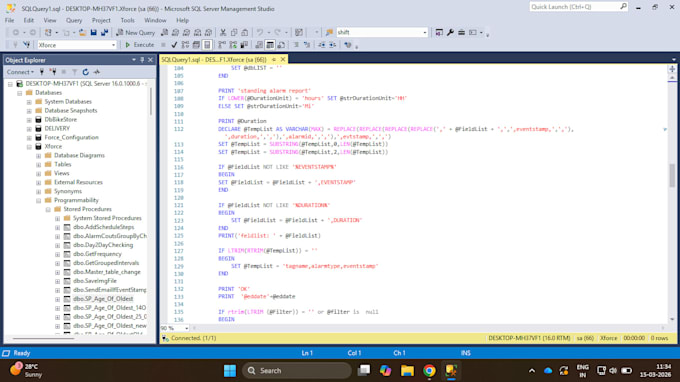Image resolution: width=680 pixels, height=382 pixels.
Task: Expand the Tables folder under Xforce
Action: [39, 164]
